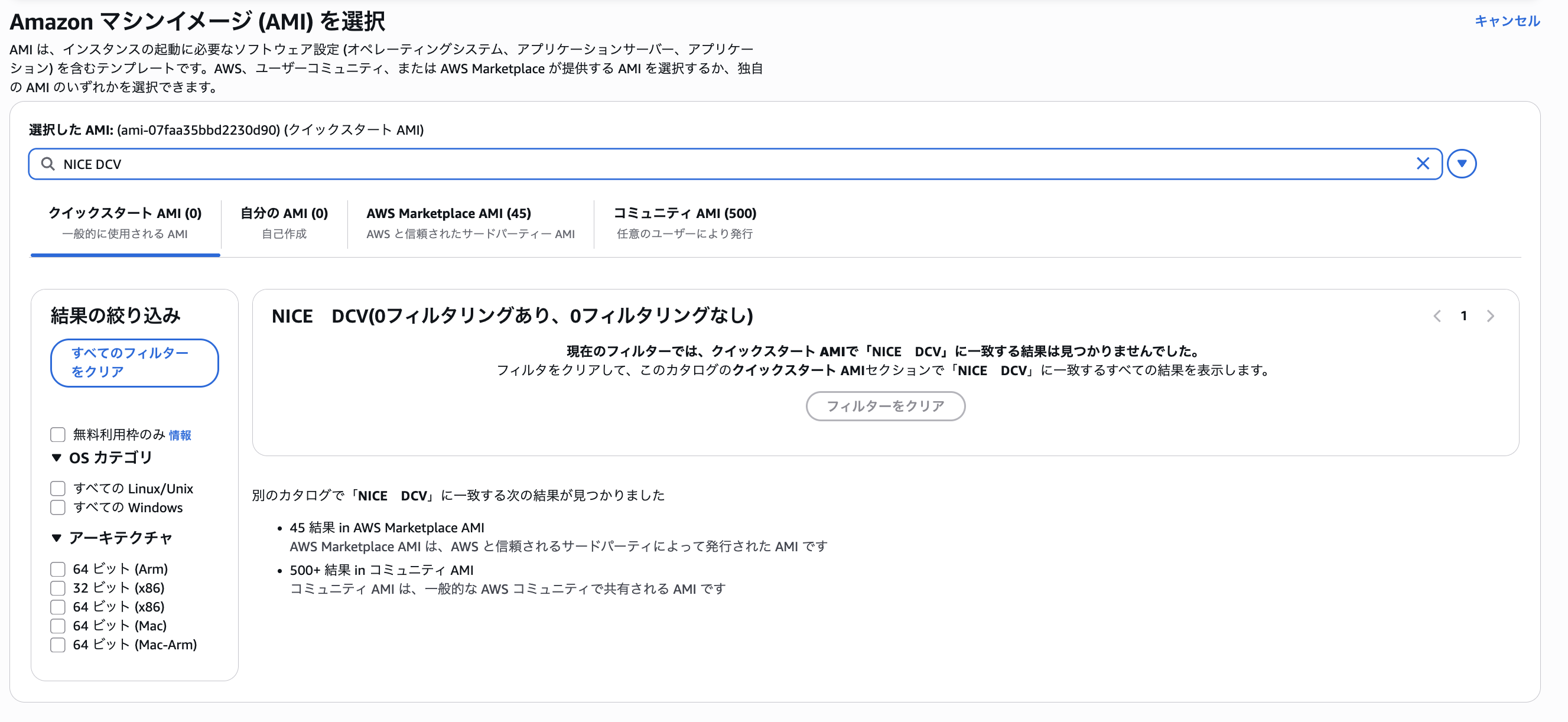Select 64 ビット (x86) architecture

click(x=58, y=607)
